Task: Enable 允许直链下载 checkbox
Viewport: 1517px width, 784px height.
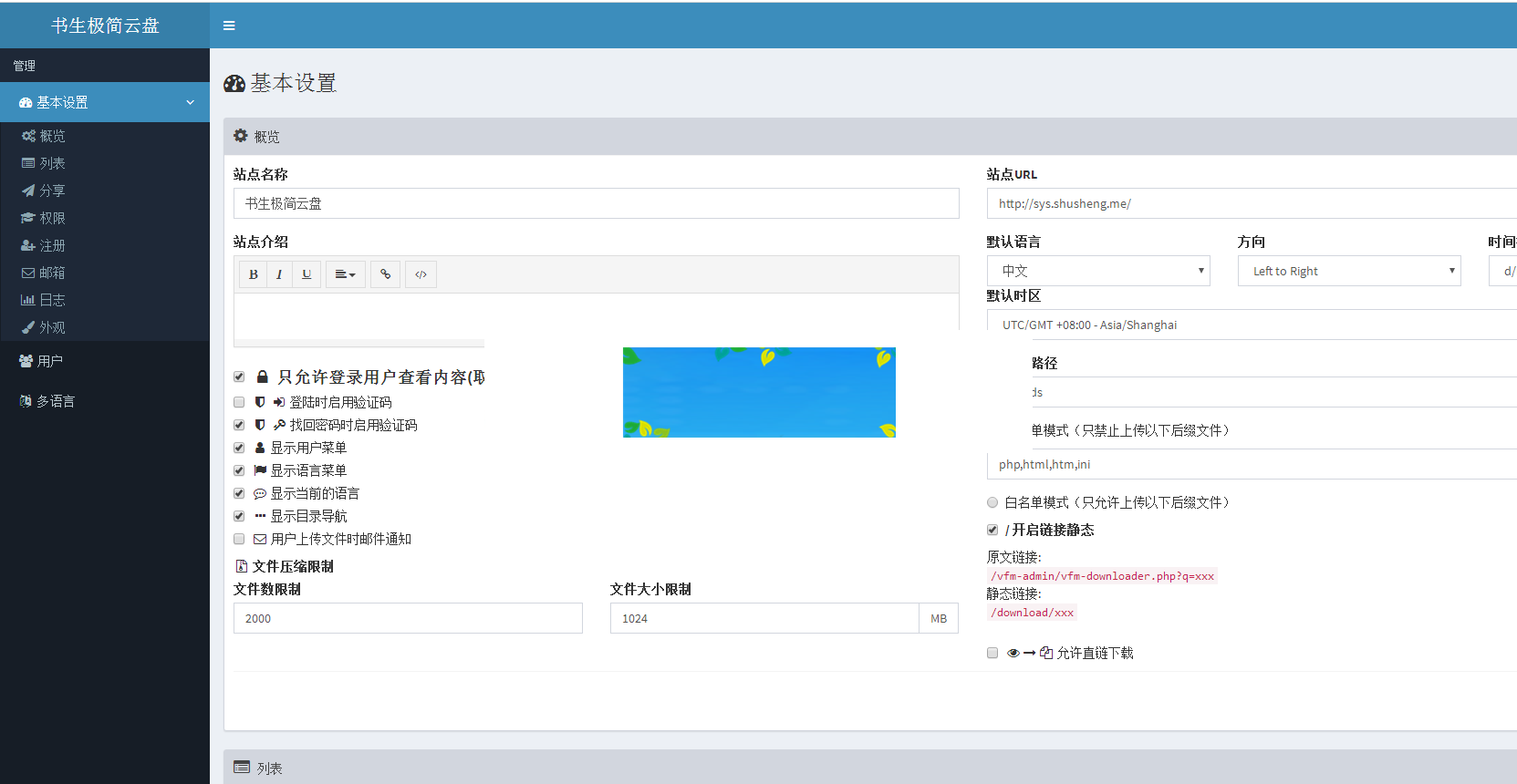Action: 992,653
